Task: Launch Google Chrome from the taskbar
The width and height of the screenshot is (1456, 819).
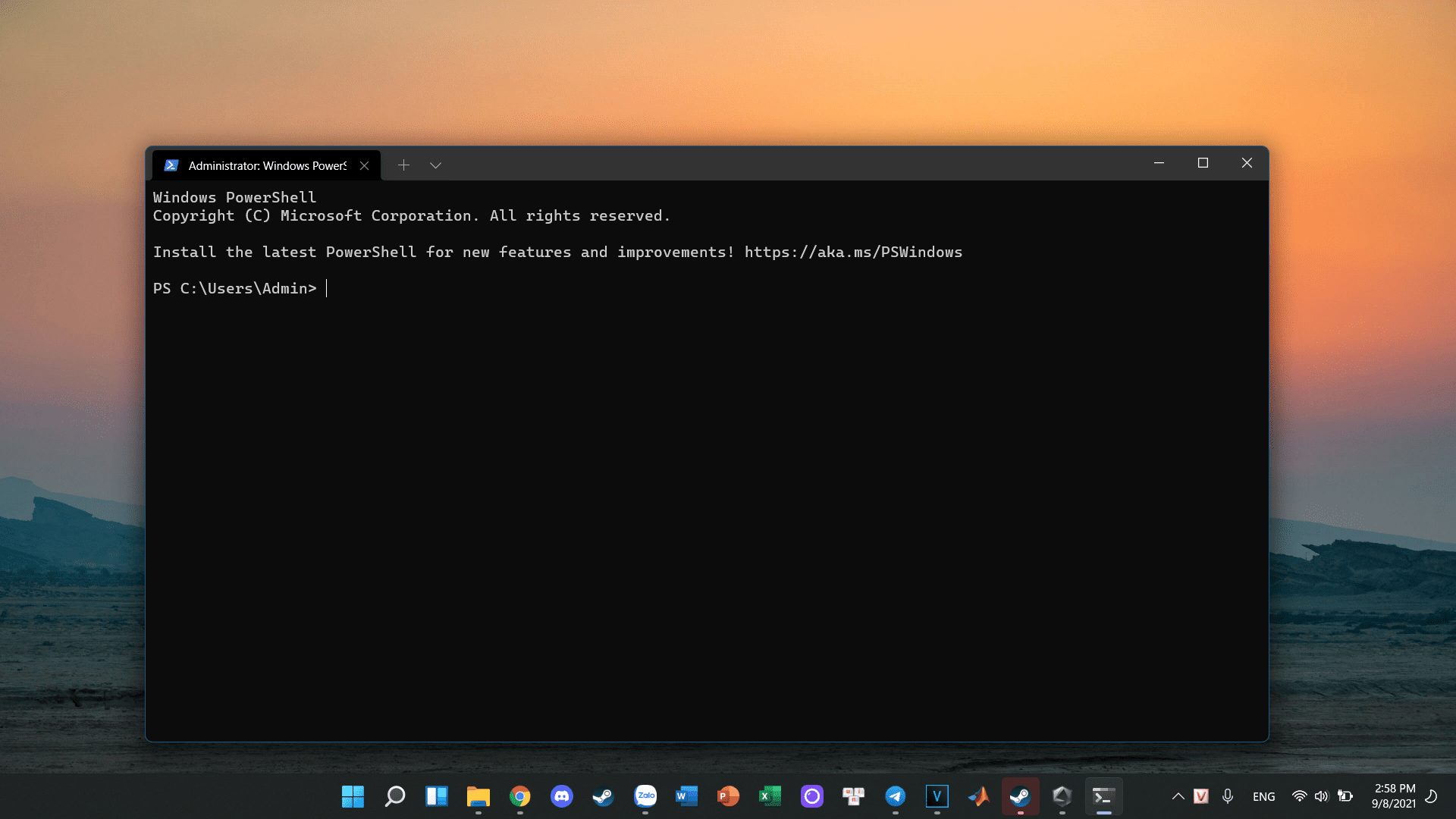Action: click(x=519, y=796)
